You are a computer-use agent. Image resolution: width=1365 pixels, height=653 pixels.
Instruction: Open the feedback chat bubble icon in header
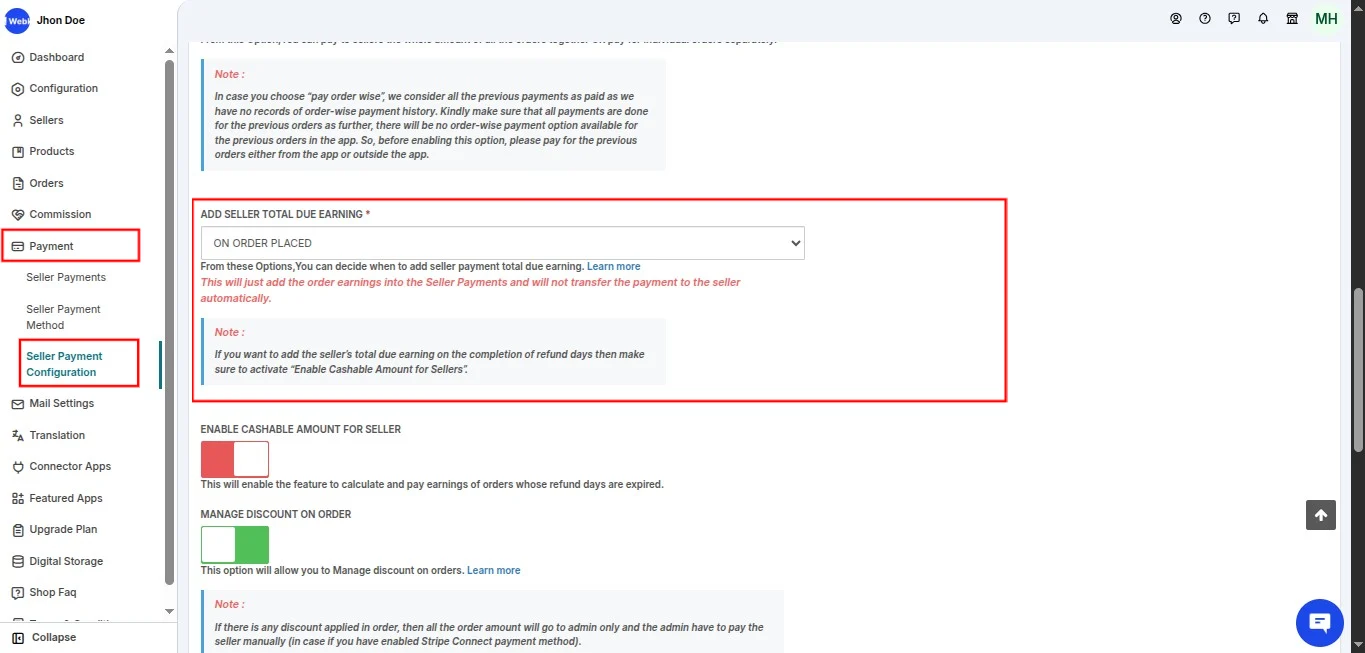(1234, 18)
